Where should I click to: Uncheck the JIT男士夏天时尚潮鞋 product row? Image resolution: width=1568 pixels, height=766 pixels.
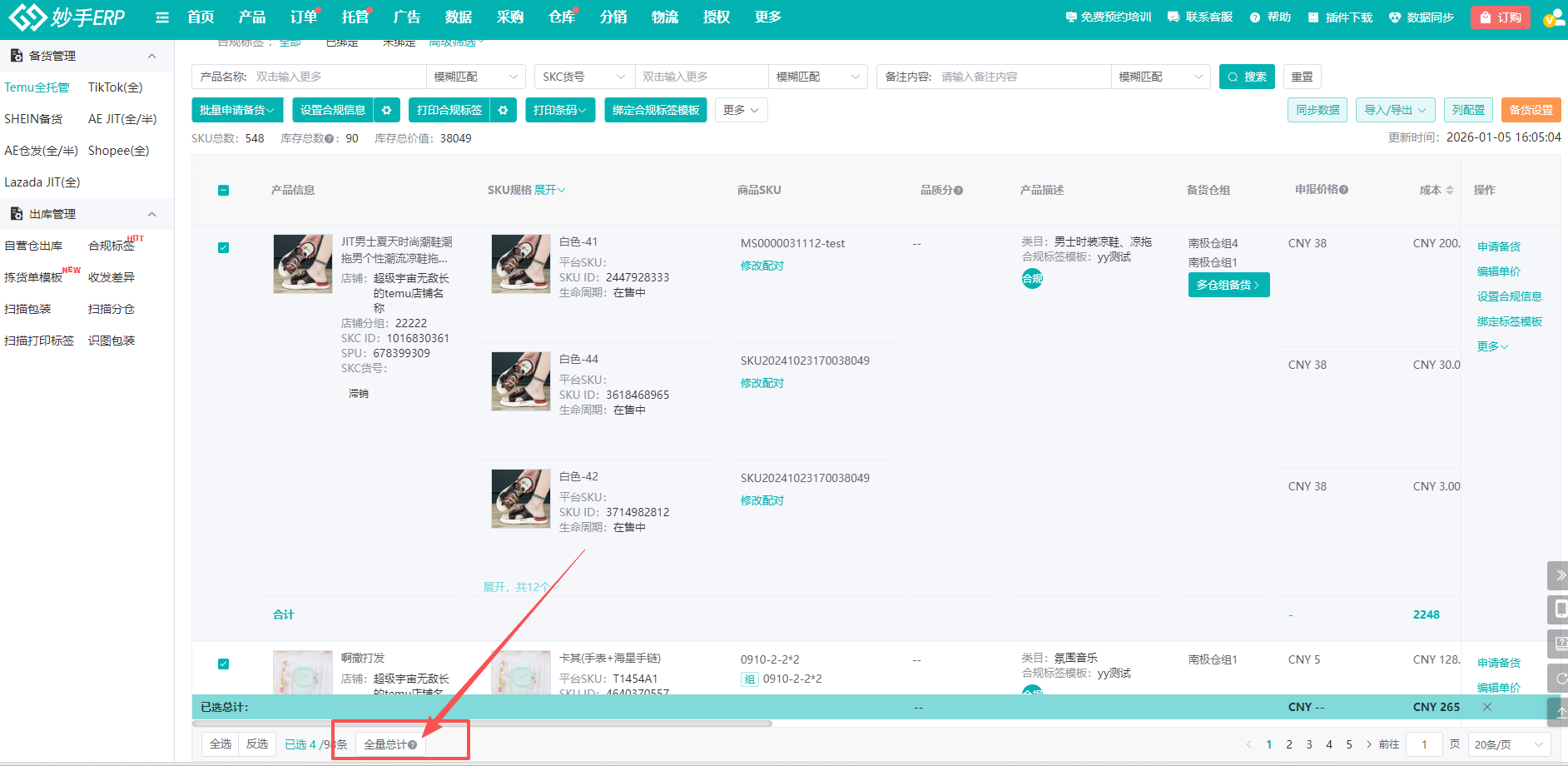[x=223, y=247]
